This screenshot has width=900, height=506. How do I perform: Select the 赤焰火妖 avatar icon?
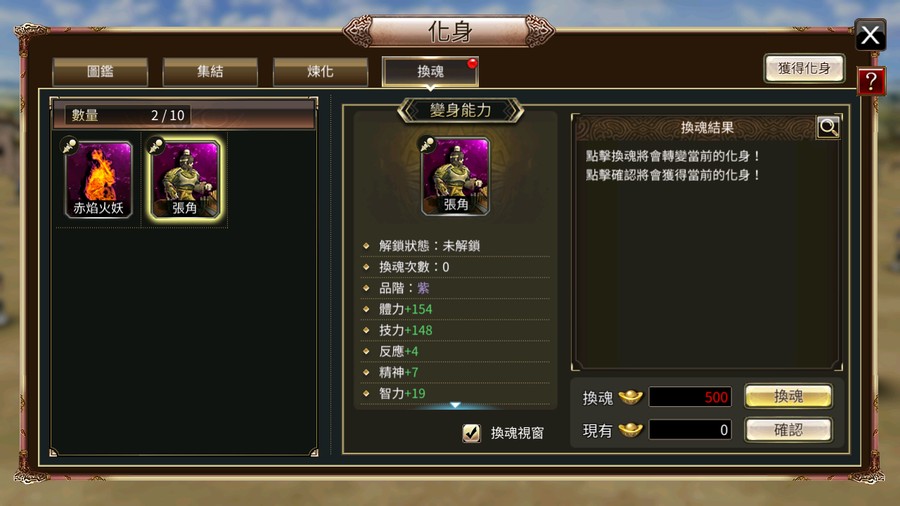pyautogui.click(x=98, y=179)
